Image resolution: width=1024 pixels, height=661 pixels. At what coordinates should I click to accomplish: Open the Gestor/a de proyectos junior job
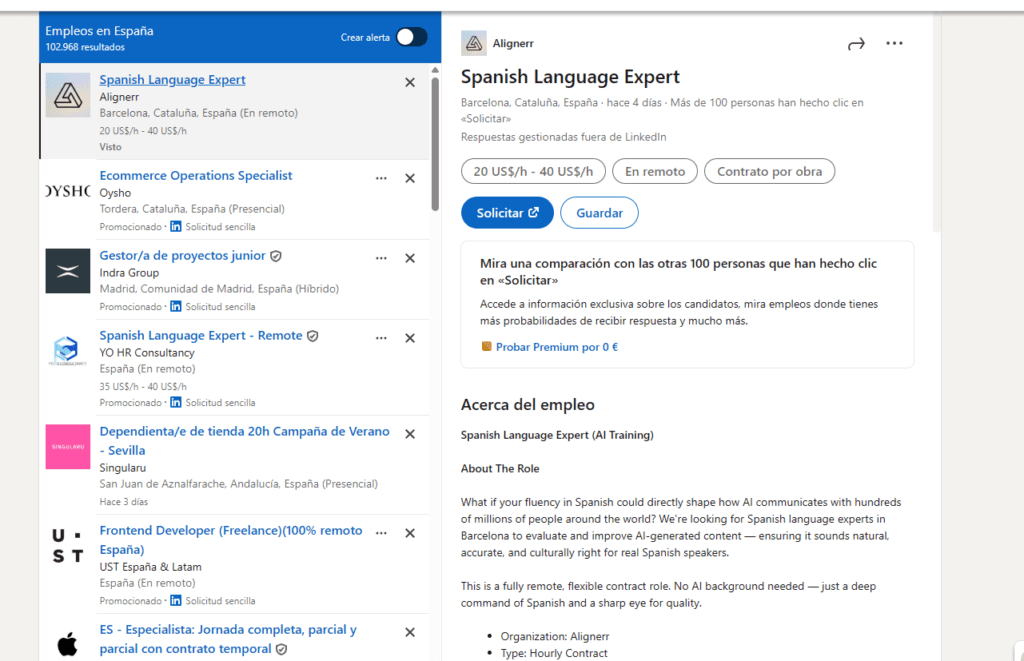click(x=183, y=255)
